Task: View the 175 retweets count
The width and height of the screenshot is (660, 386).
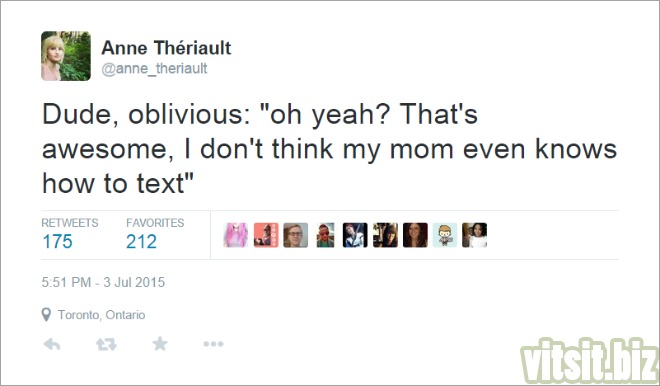Action: pos(57,242)
